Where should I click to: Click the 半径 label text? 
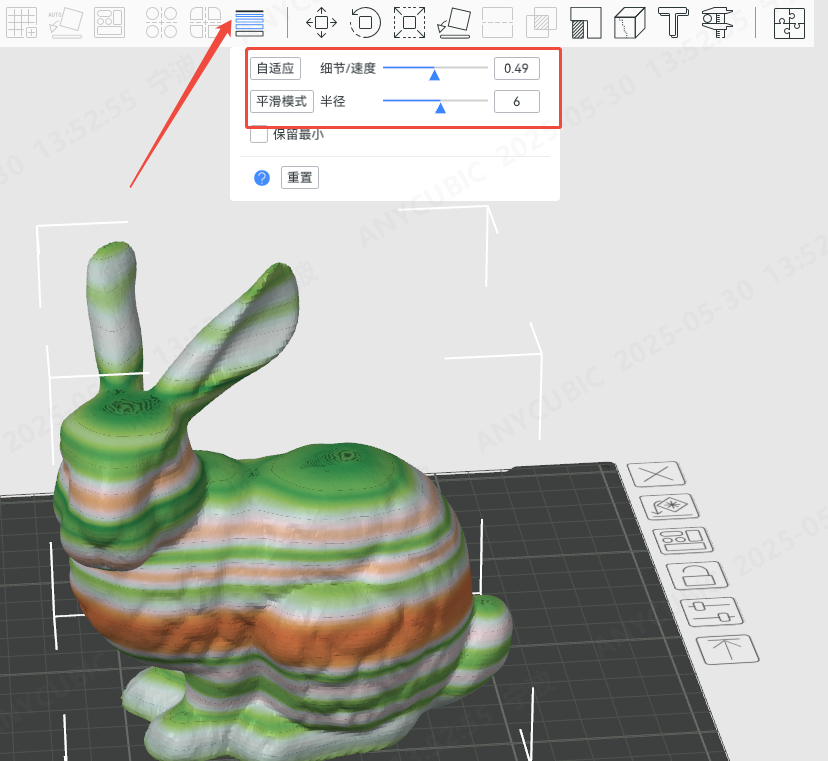[x=333, y=101]
